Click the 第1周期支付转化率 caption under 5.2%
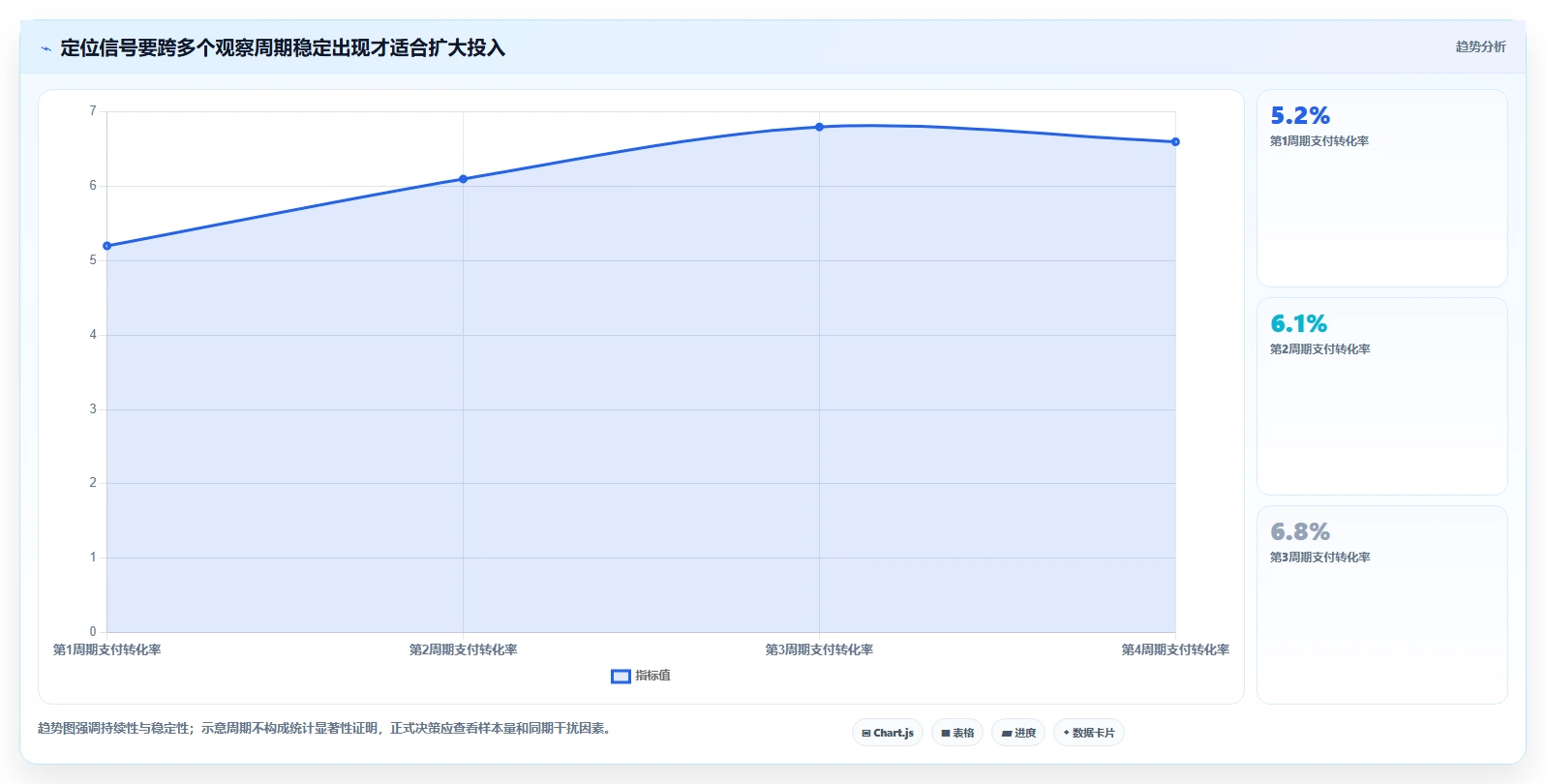The height and width of the screenshot is (784, 1546). tap(1319, 141)
